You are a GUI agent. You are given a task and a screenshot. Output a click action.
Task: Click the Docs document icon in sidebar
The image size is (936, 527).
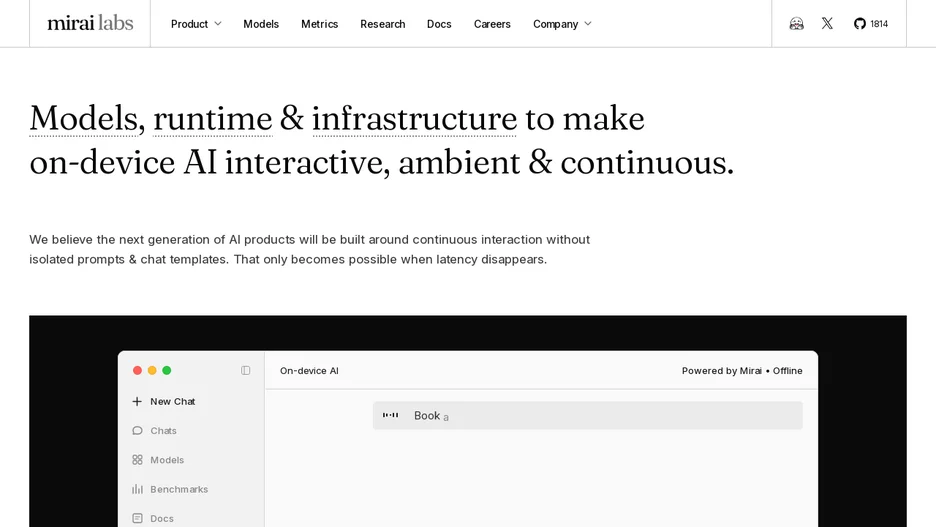point(137,518)
